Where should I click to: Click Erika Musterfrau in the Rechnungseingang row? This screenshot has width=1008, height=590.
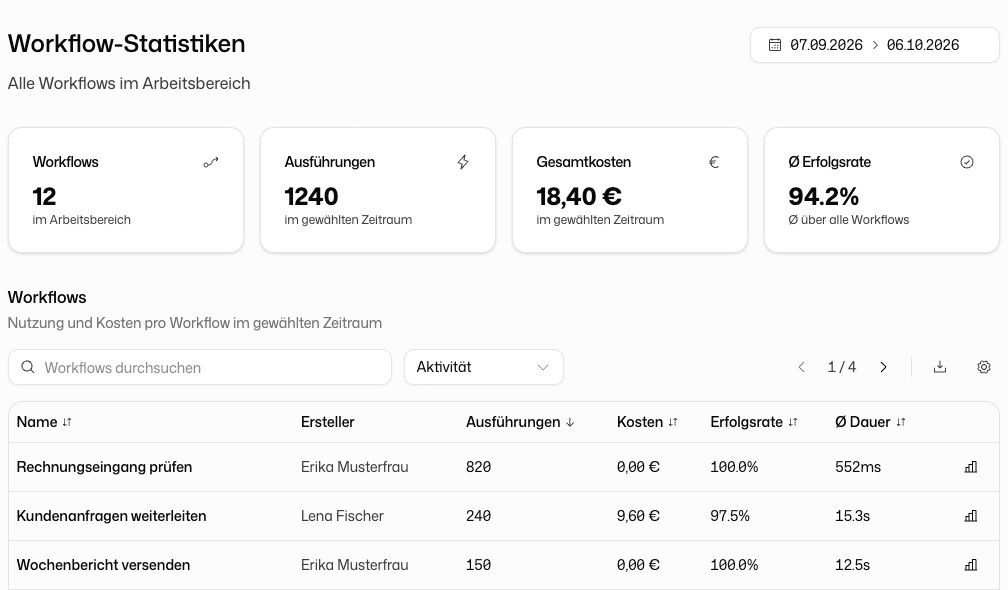point(354,467)
